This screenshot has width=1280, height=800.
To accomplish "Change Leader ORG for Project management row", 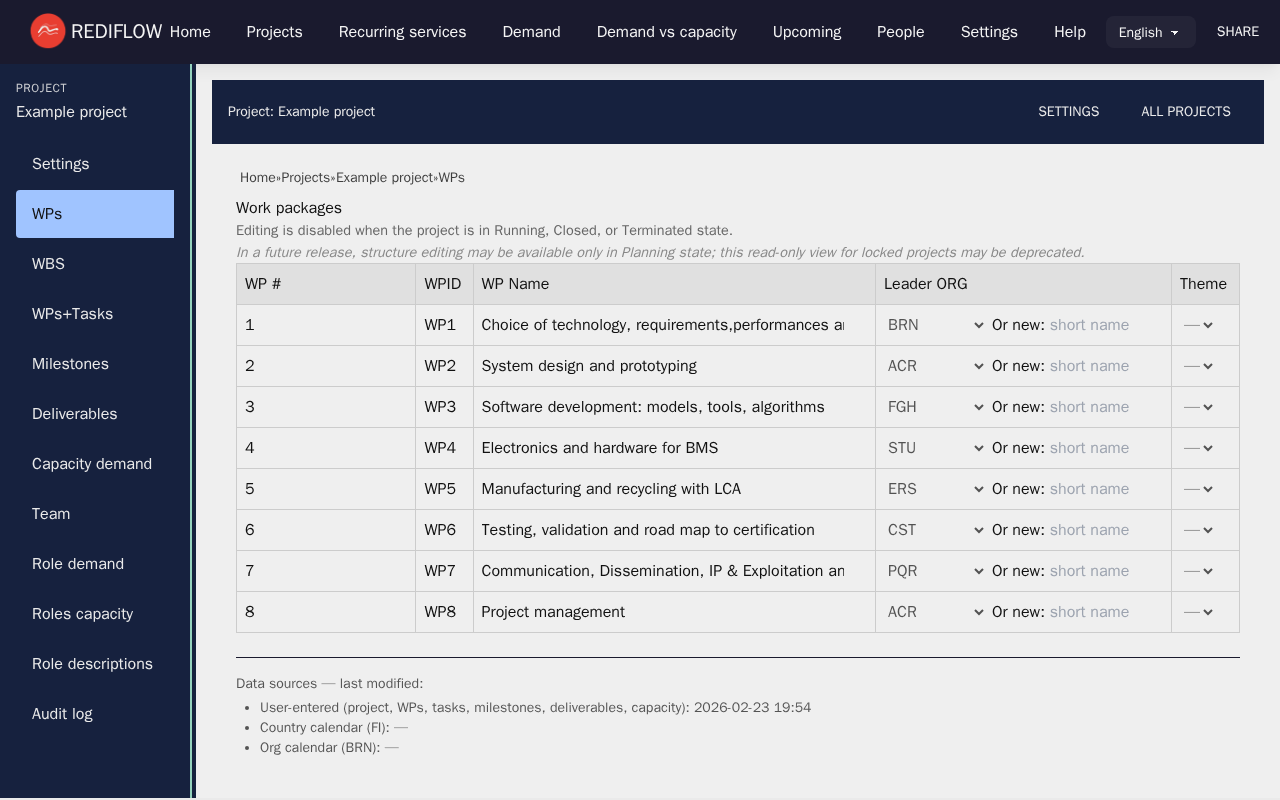I will pos(935,612).
